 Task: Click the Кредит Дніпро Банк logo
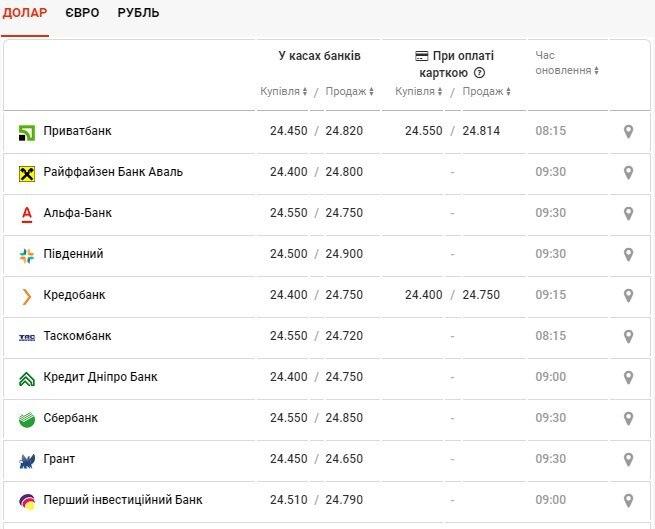pyautogui.click(x=27, y=377)
